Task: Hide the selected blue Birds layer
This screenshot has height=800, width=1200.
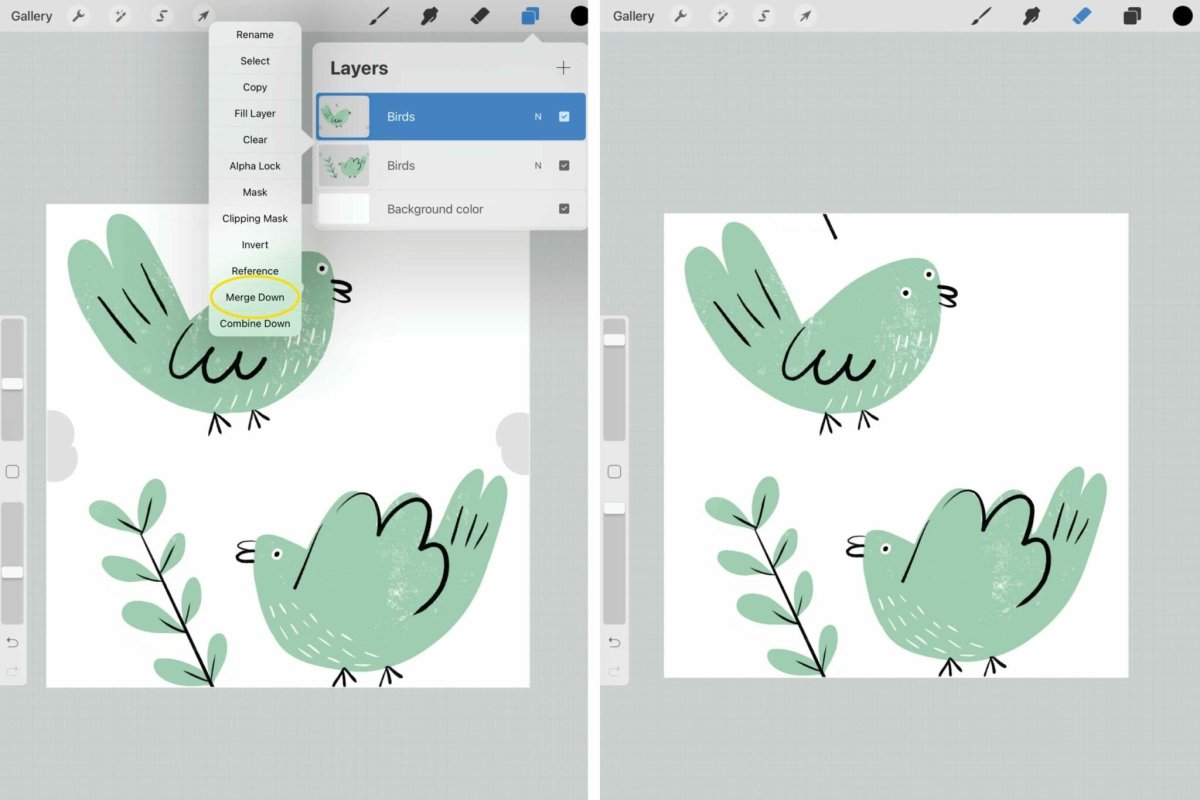Action: 564,117
